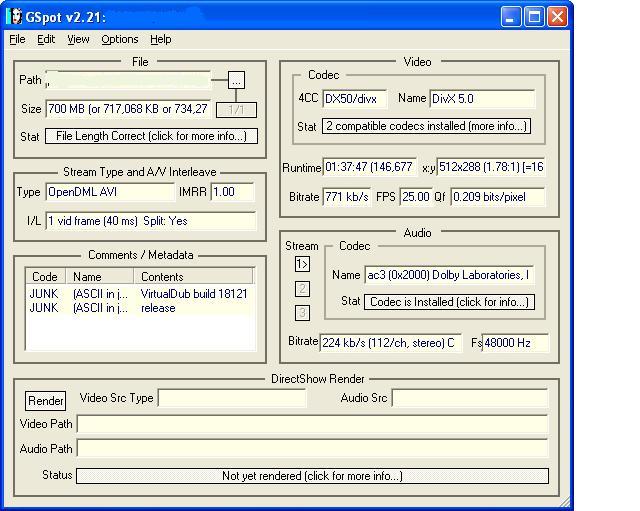Click the FPS value 25.00

point(416,197)
